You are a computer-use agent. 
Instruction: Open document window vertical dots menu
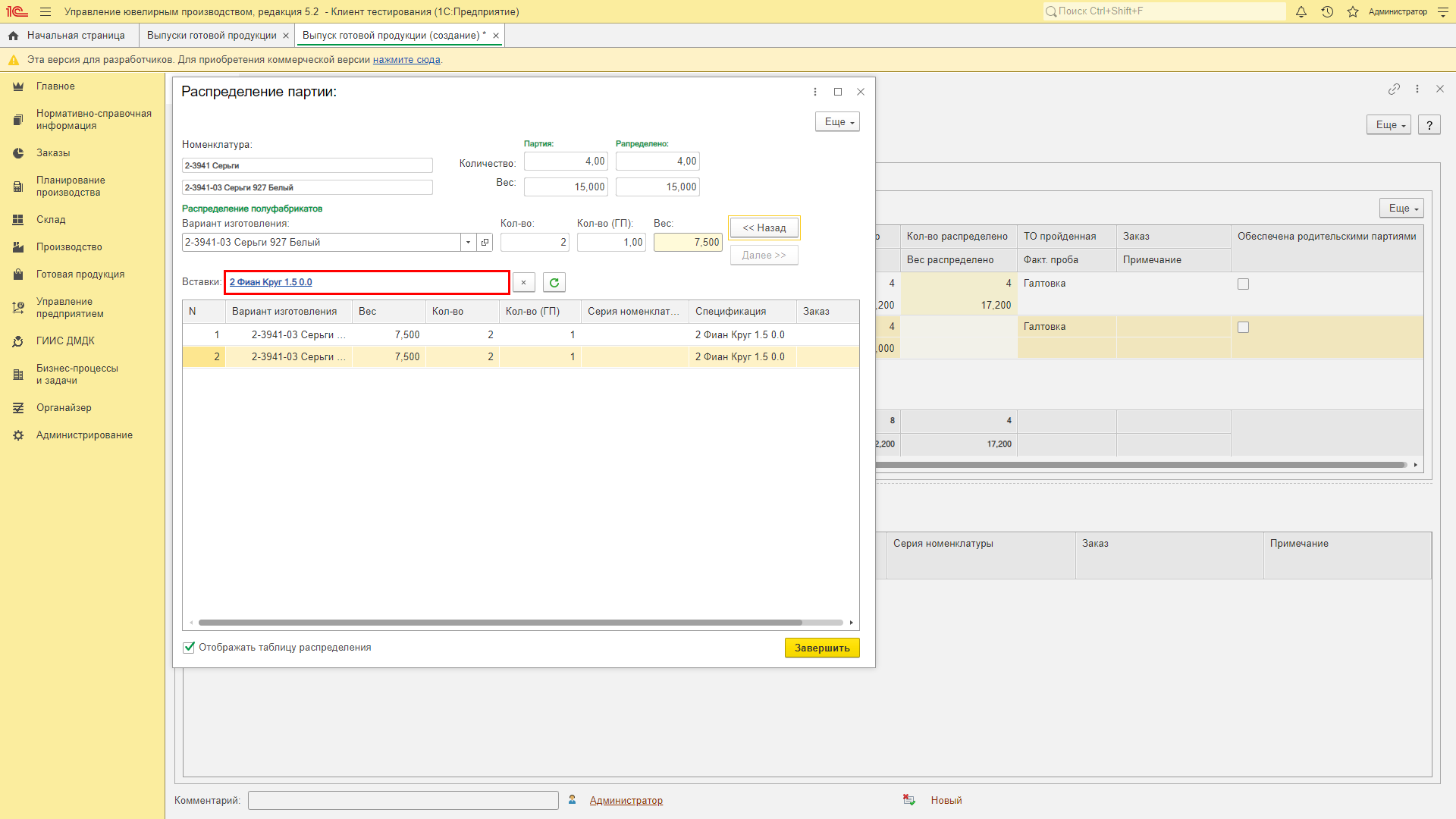[1417, 89]
